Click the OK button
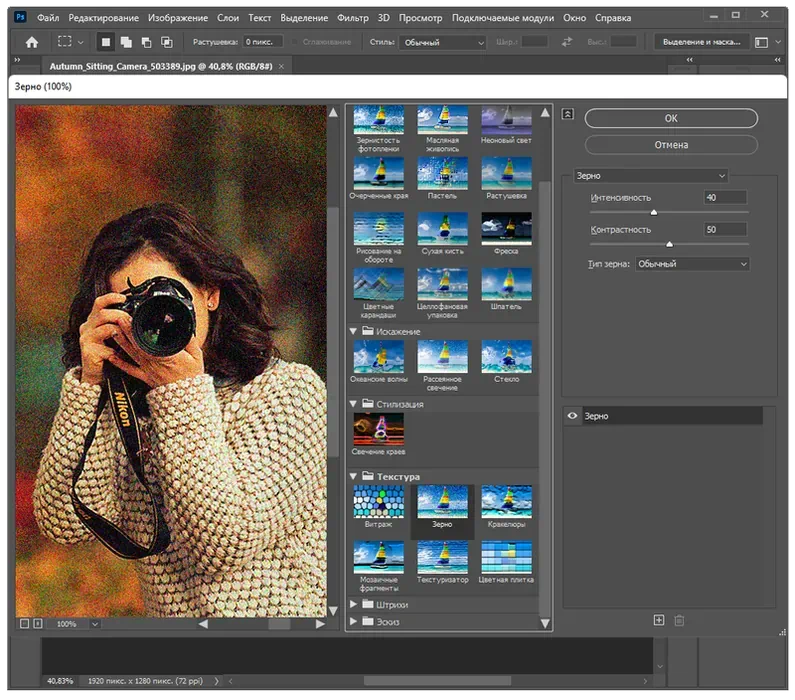The image size is (795, 700). point(671,118)
